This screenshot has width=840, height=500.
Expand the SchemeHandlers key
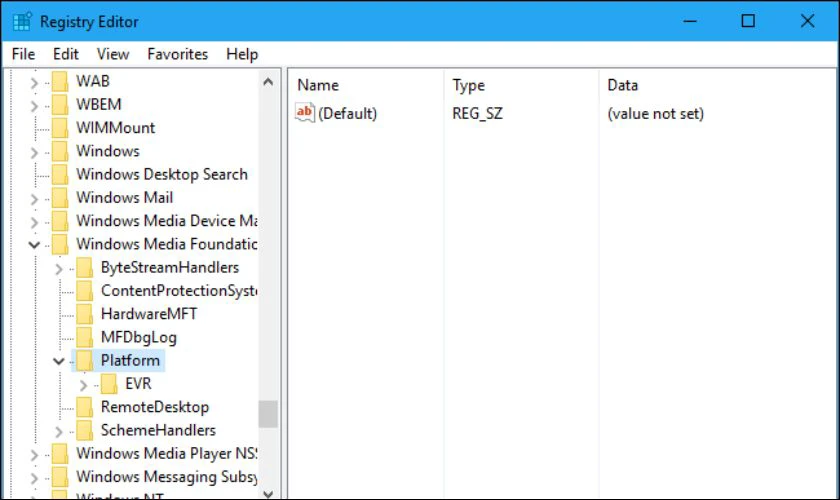click(59, 431)
